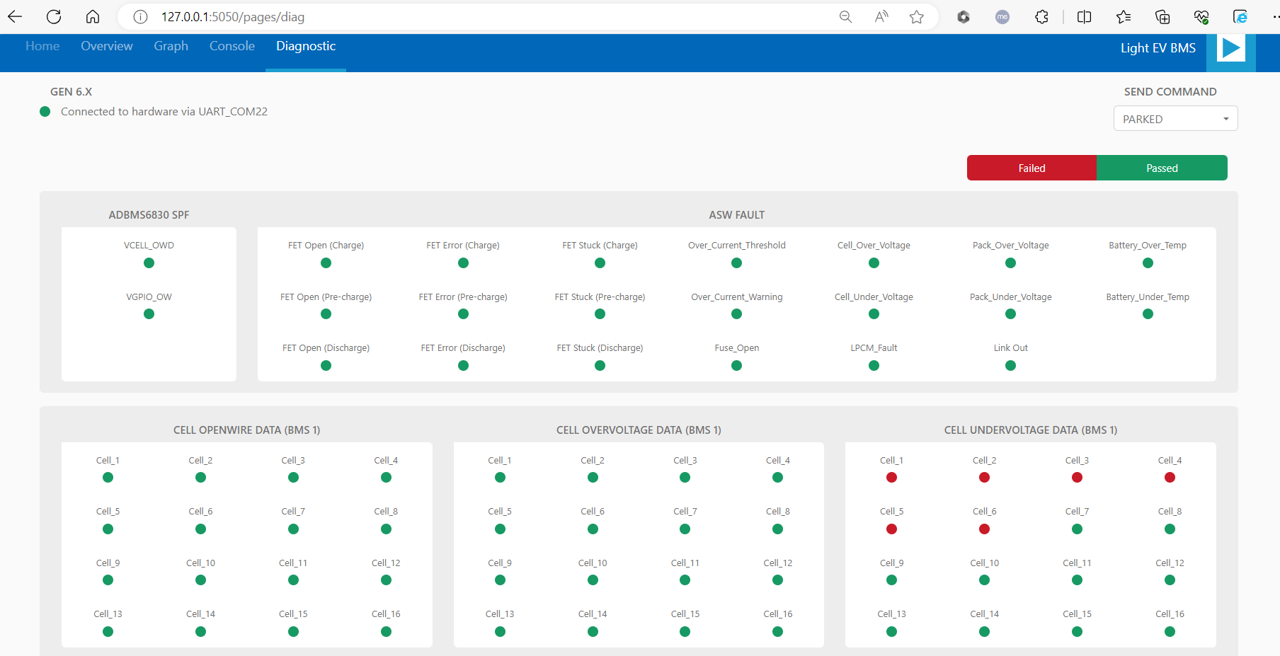Open the PARKED send command dropdown
Image resolution: width=1280 pixels, height=656 pixels.
pyautogui.click(x=1175, y=118)
